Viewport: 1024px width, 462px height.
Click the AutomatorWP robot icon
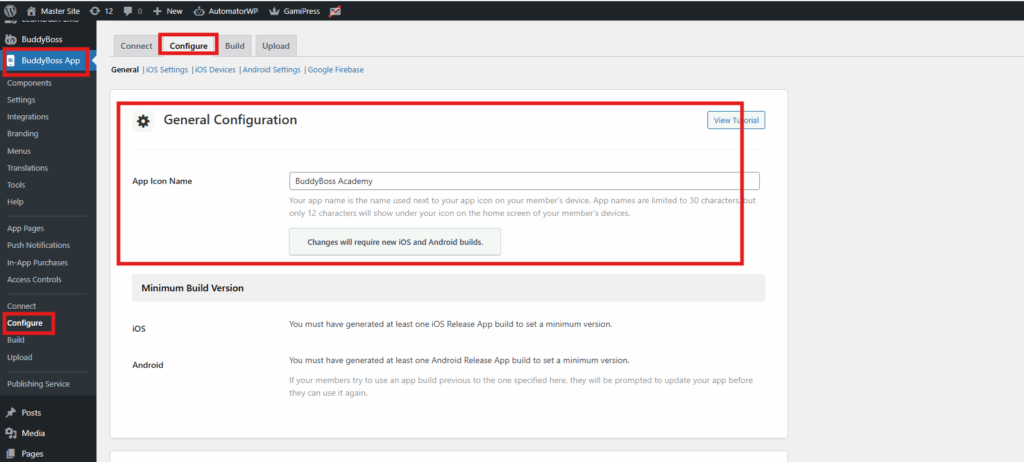coord(198,10)
